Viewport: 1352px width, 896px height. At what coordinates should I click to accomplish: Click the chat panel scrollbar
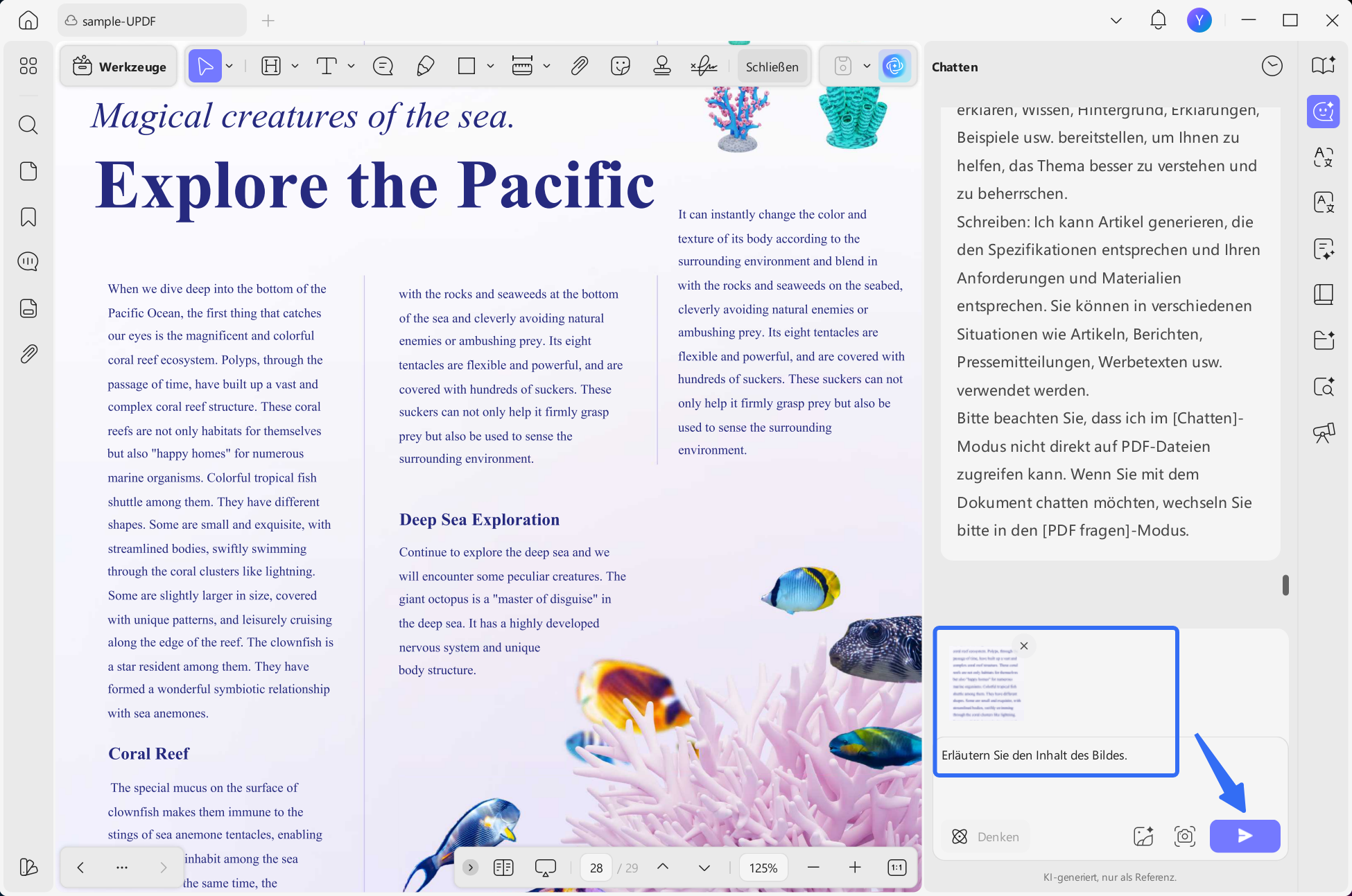1285,585
